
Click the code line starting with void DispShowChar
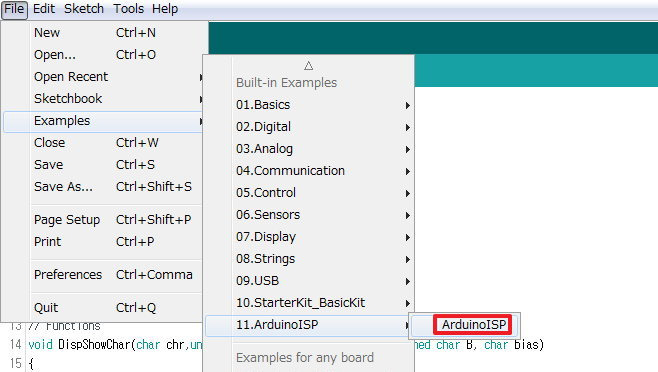point(286,345)
